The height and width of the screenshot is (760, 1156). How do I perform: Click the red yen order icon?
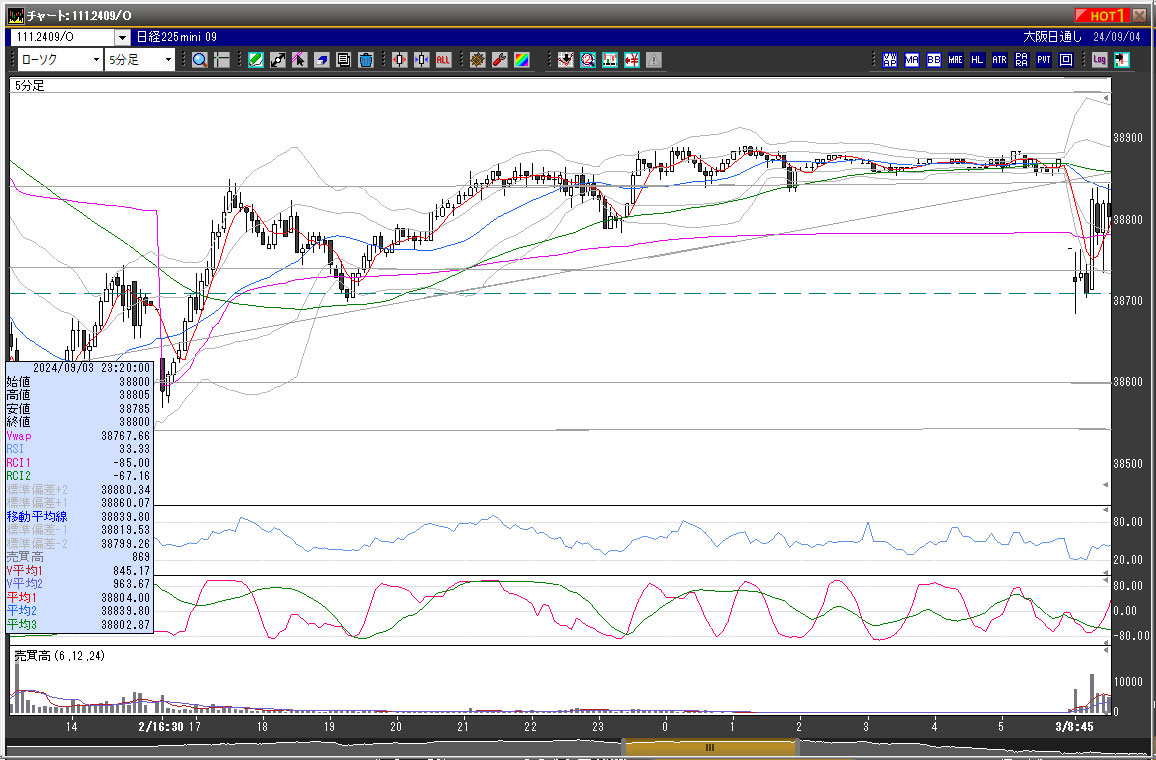[632, 60]
